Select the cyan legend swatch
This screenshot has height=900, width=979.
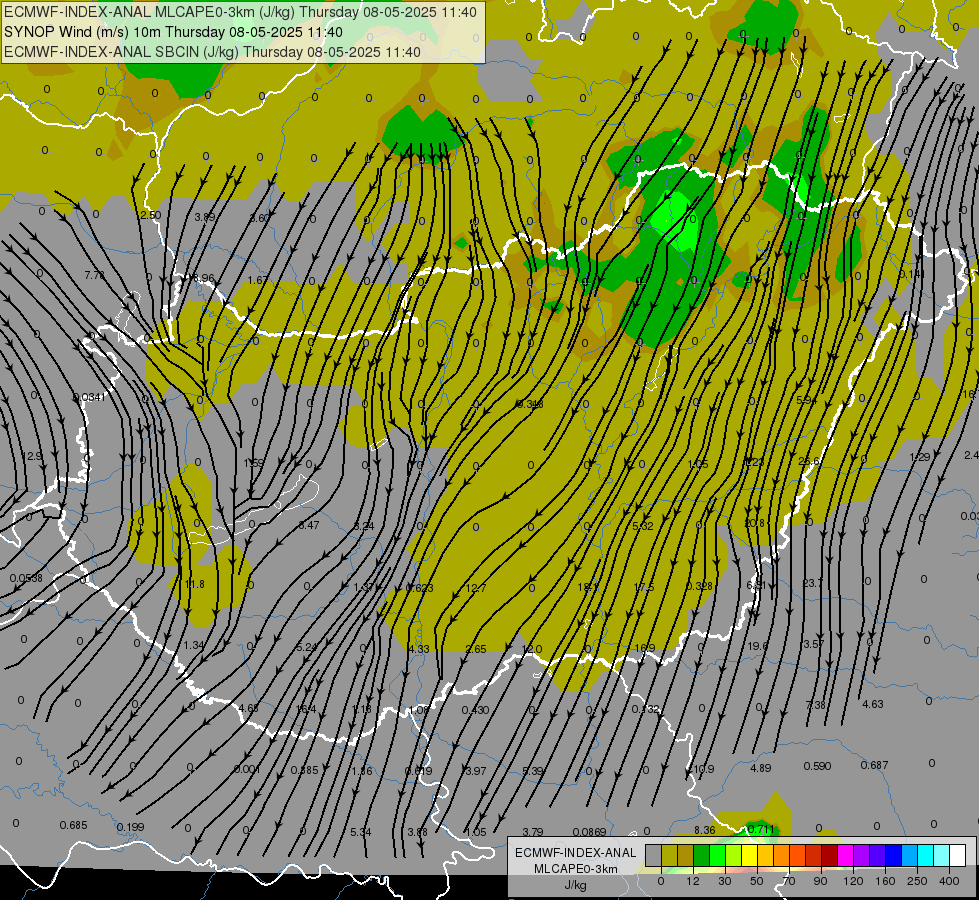click(925, 855)
